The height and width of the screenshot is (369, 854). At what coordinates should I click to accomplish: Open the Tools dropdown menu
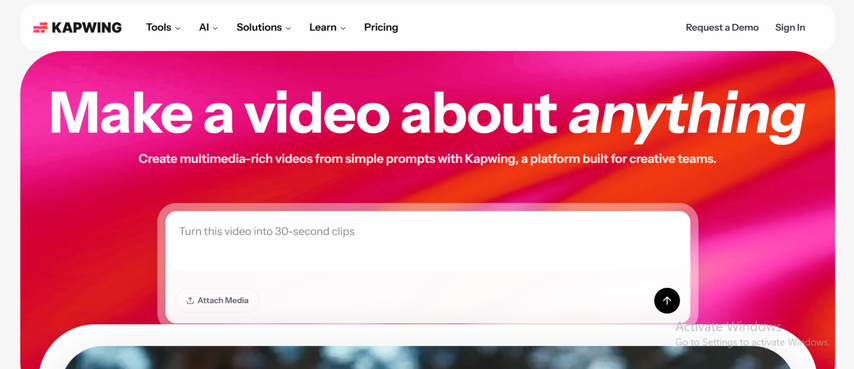click(x=163, y=27)
